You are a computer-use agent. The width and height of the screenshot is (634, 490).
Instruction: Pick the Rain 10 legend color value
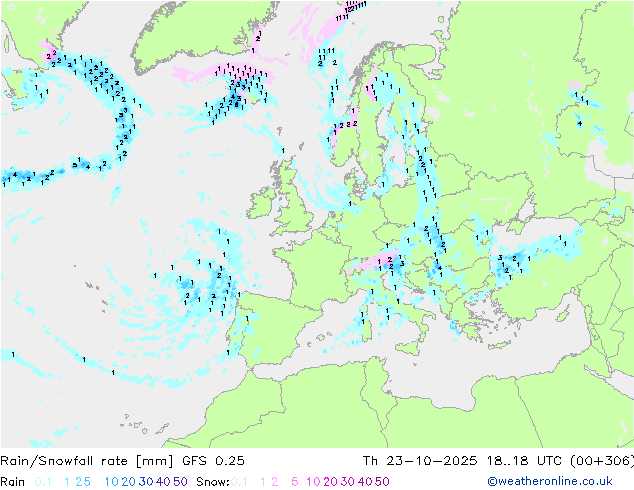pyautogui.click(x=111, y=482)
